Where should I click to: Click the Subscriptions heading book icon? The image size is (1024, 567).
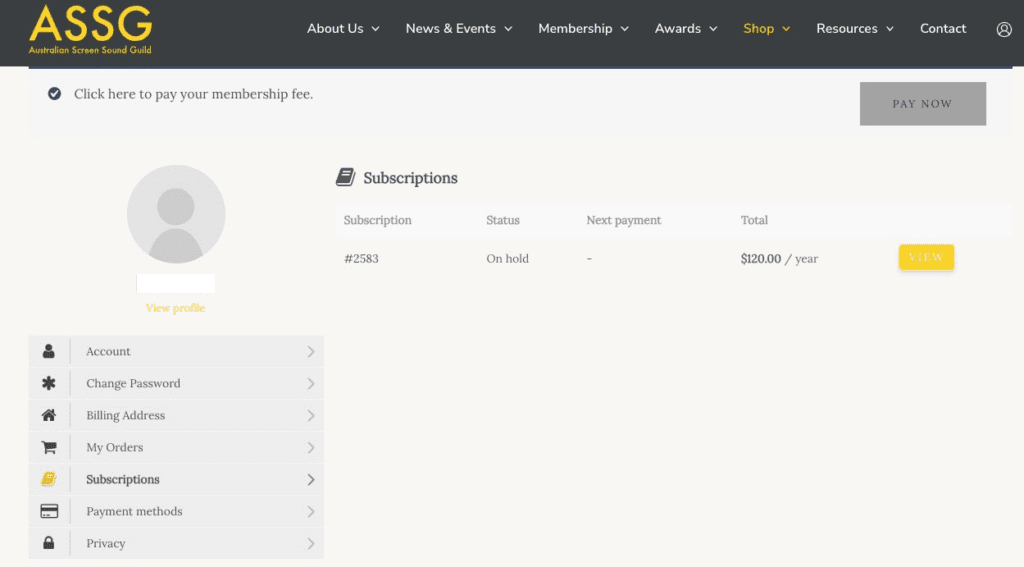pyautogui.click(x=345, y=177)
